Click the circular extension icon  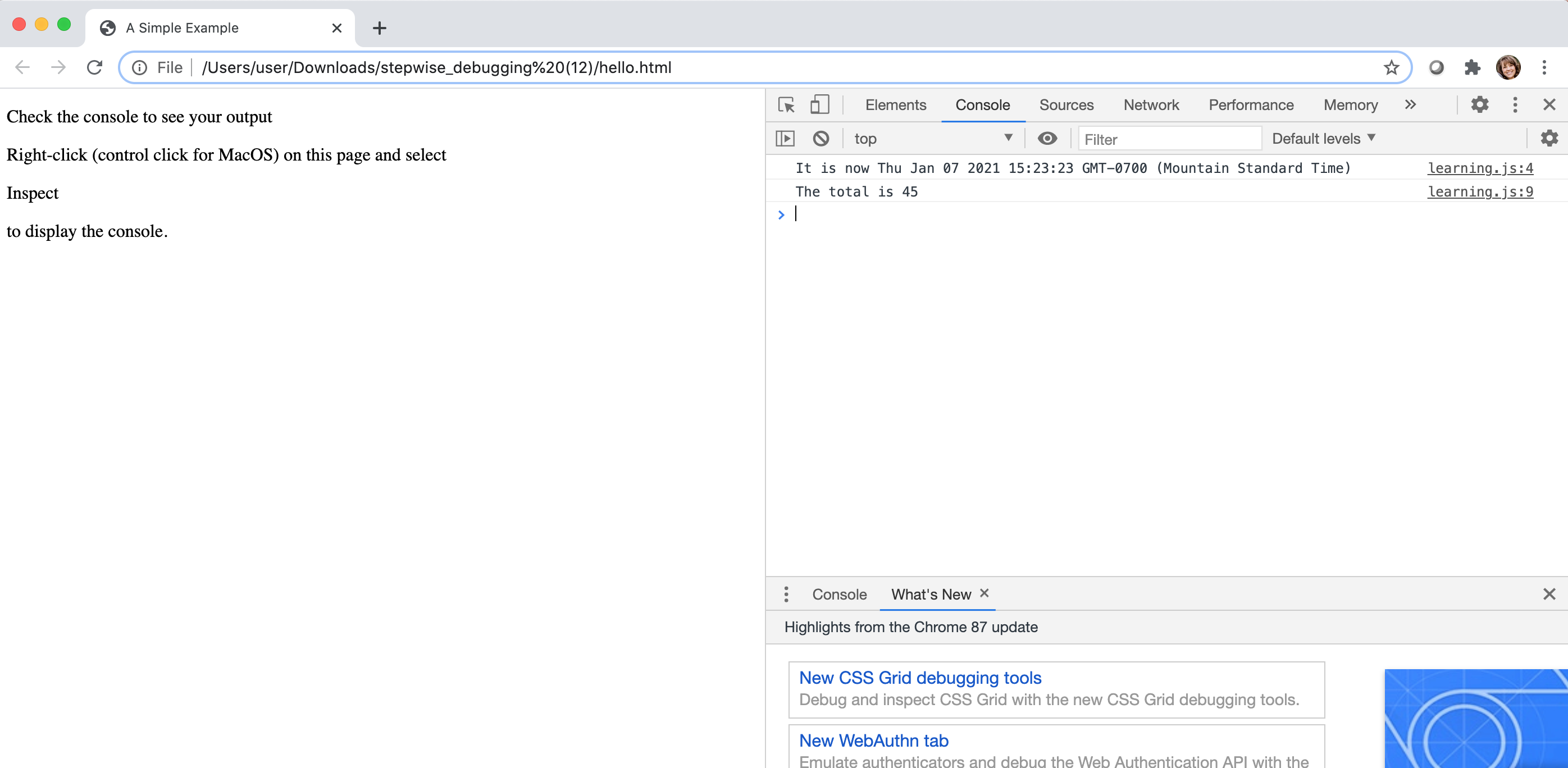[x=1437, y=67]
